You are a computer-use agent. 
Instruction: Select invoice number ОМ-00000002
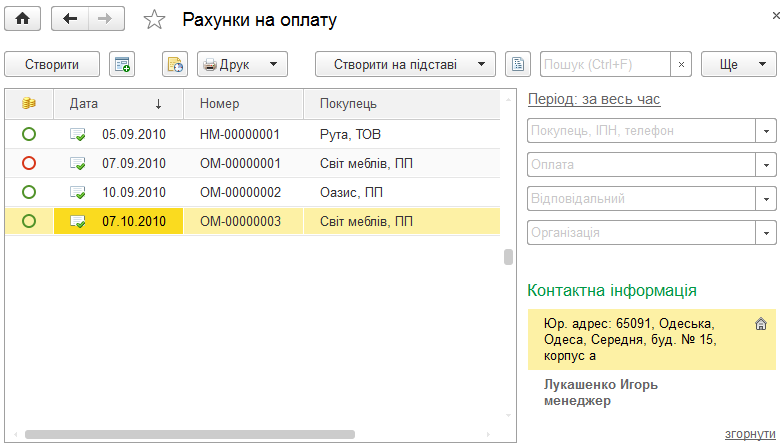(240, 192)
